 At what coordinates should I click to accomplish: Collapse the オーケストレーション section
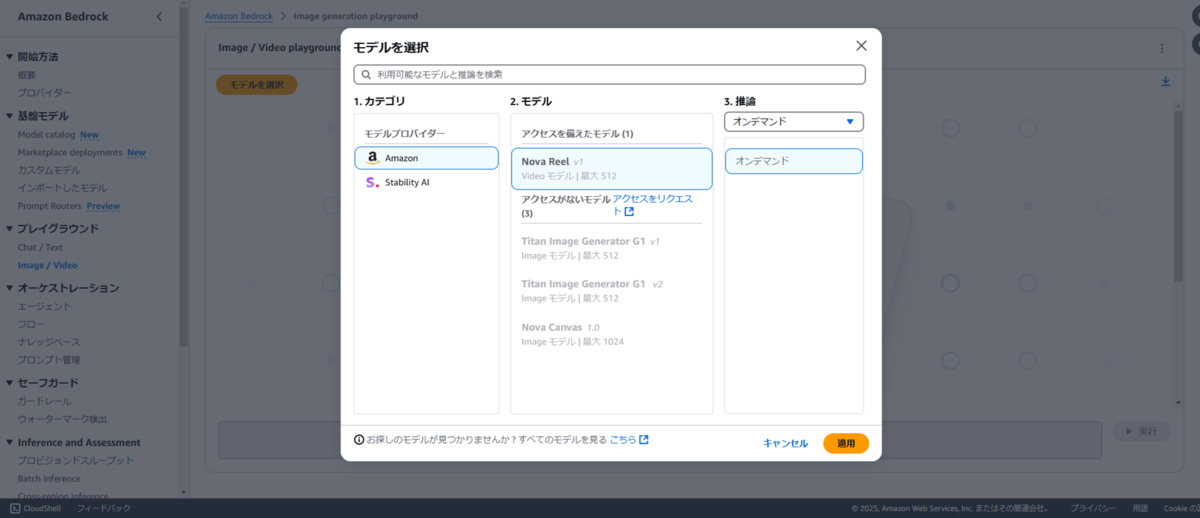(10, 288)
